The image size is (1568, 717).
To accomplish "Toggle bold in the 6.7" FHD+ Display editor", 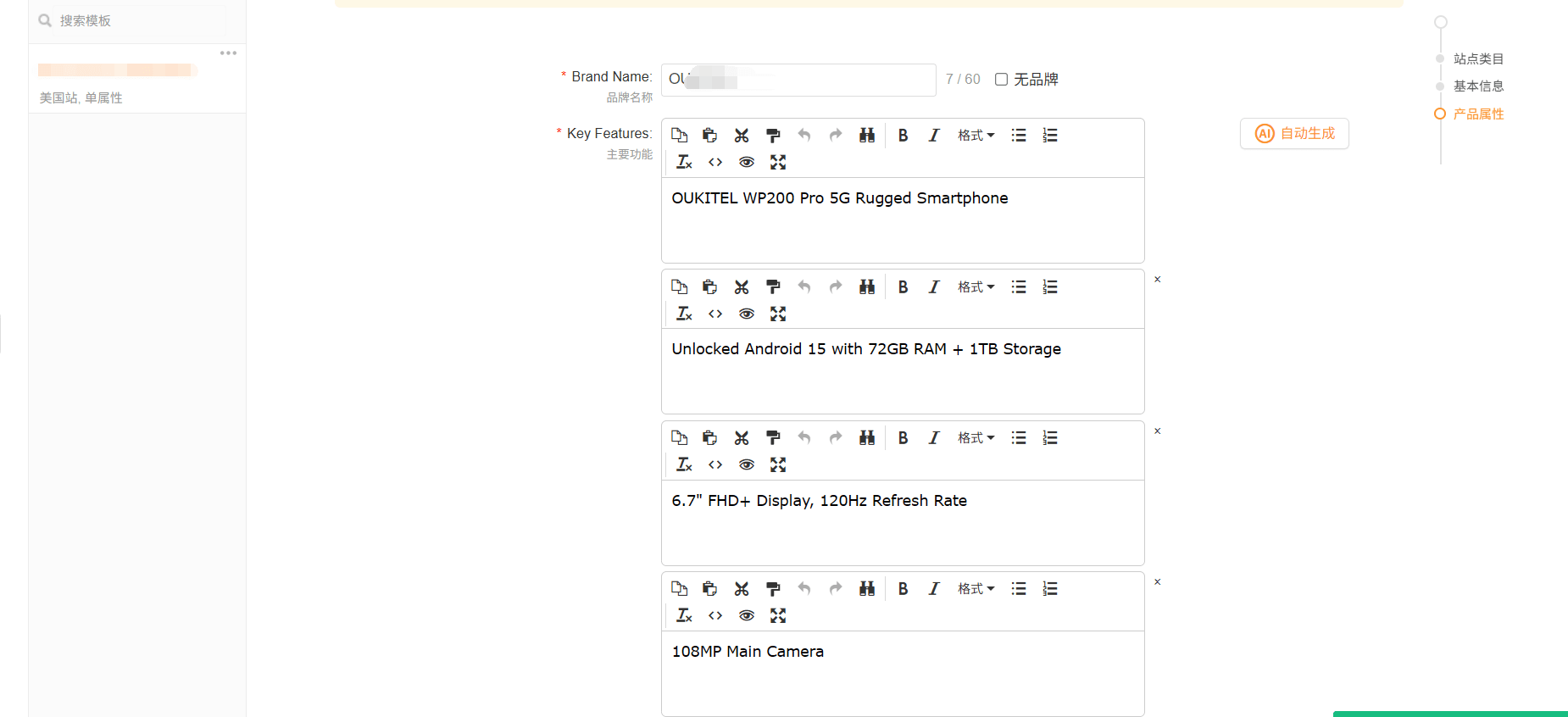I will [x=904, y=438].
